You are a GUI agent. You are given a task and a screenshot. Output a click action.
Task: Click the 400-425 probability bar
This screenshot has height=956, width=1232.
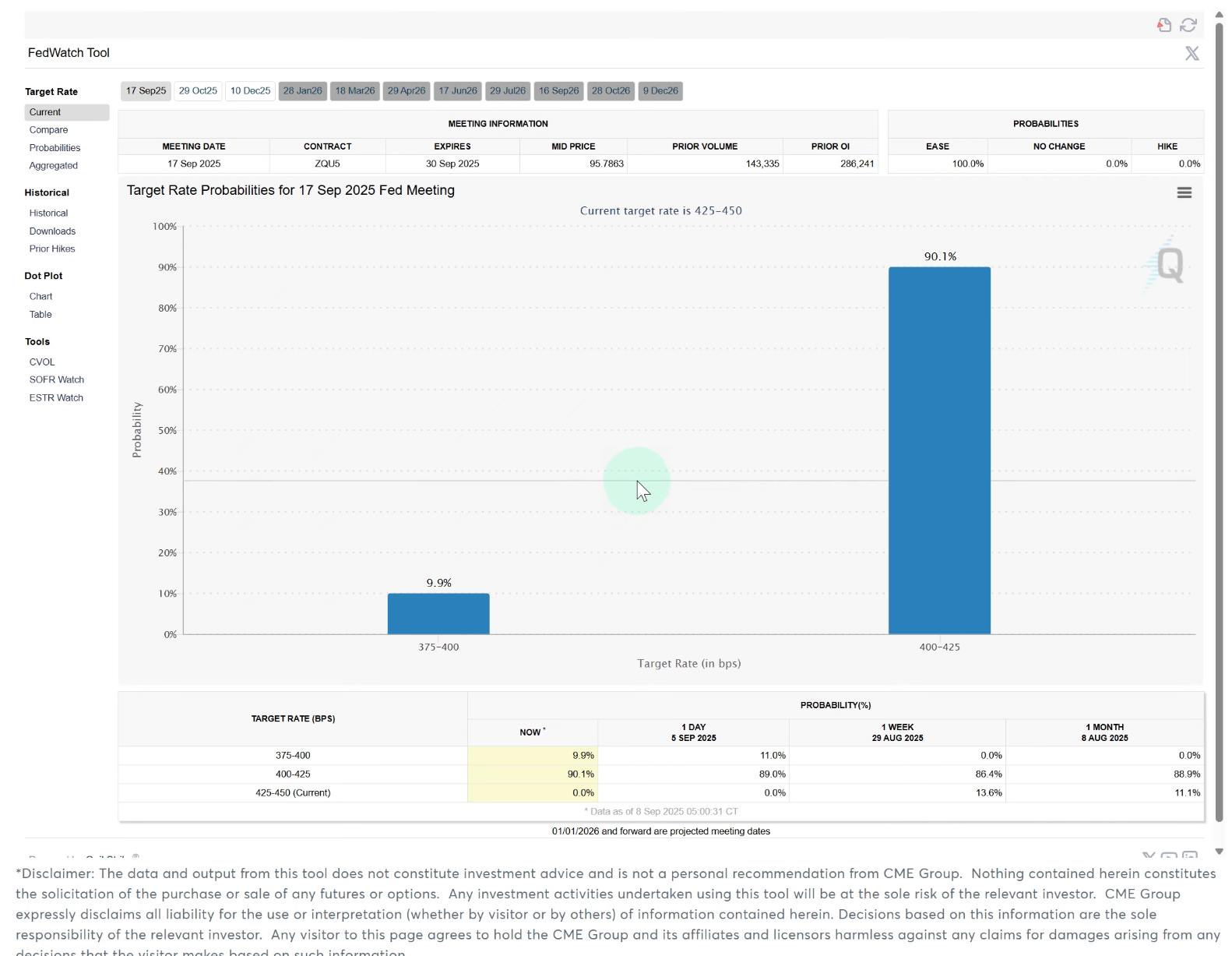[939, 450]
